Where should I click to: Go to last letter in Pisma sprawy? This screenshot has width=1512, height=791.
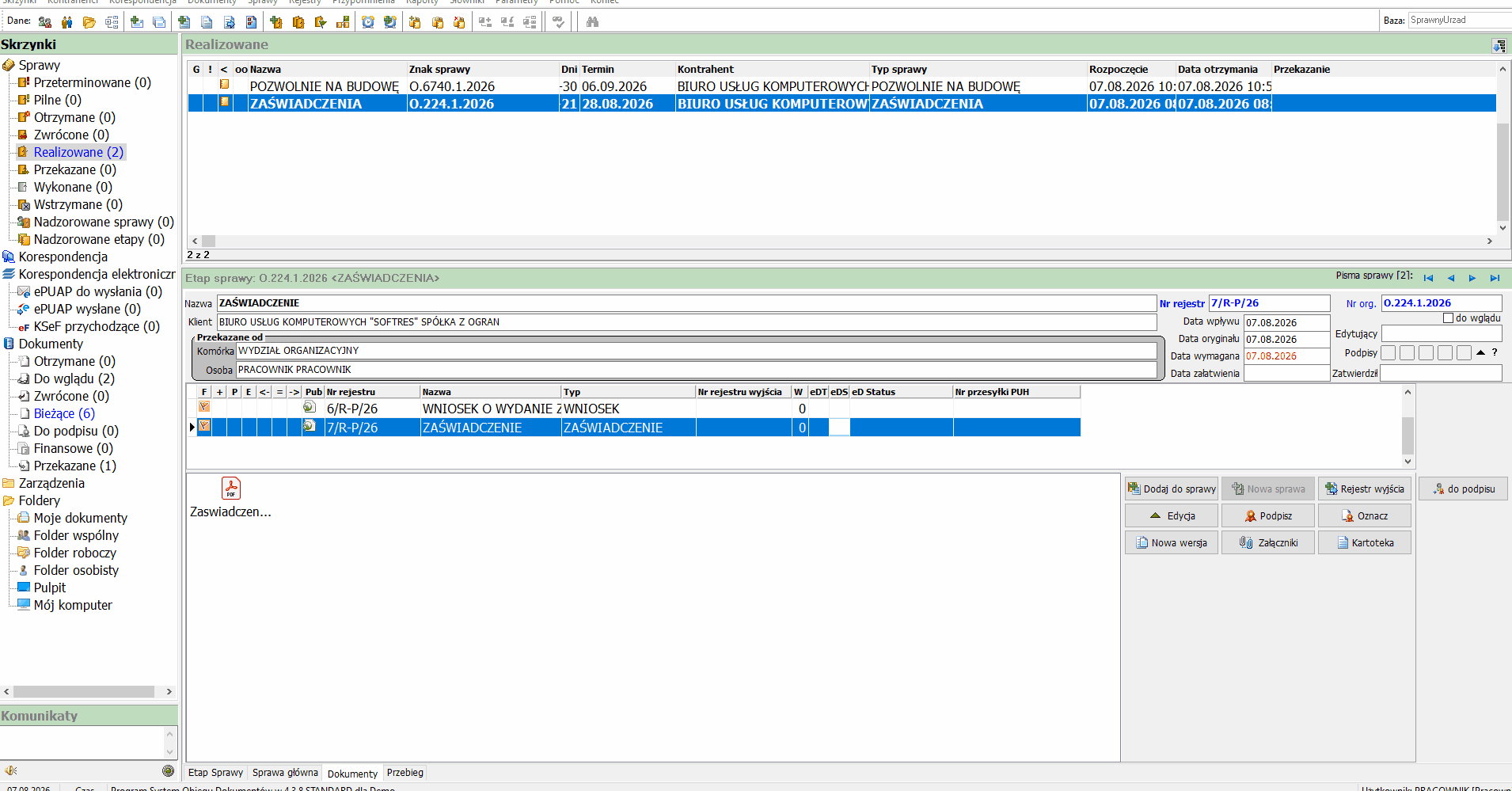coord(1495,278)
